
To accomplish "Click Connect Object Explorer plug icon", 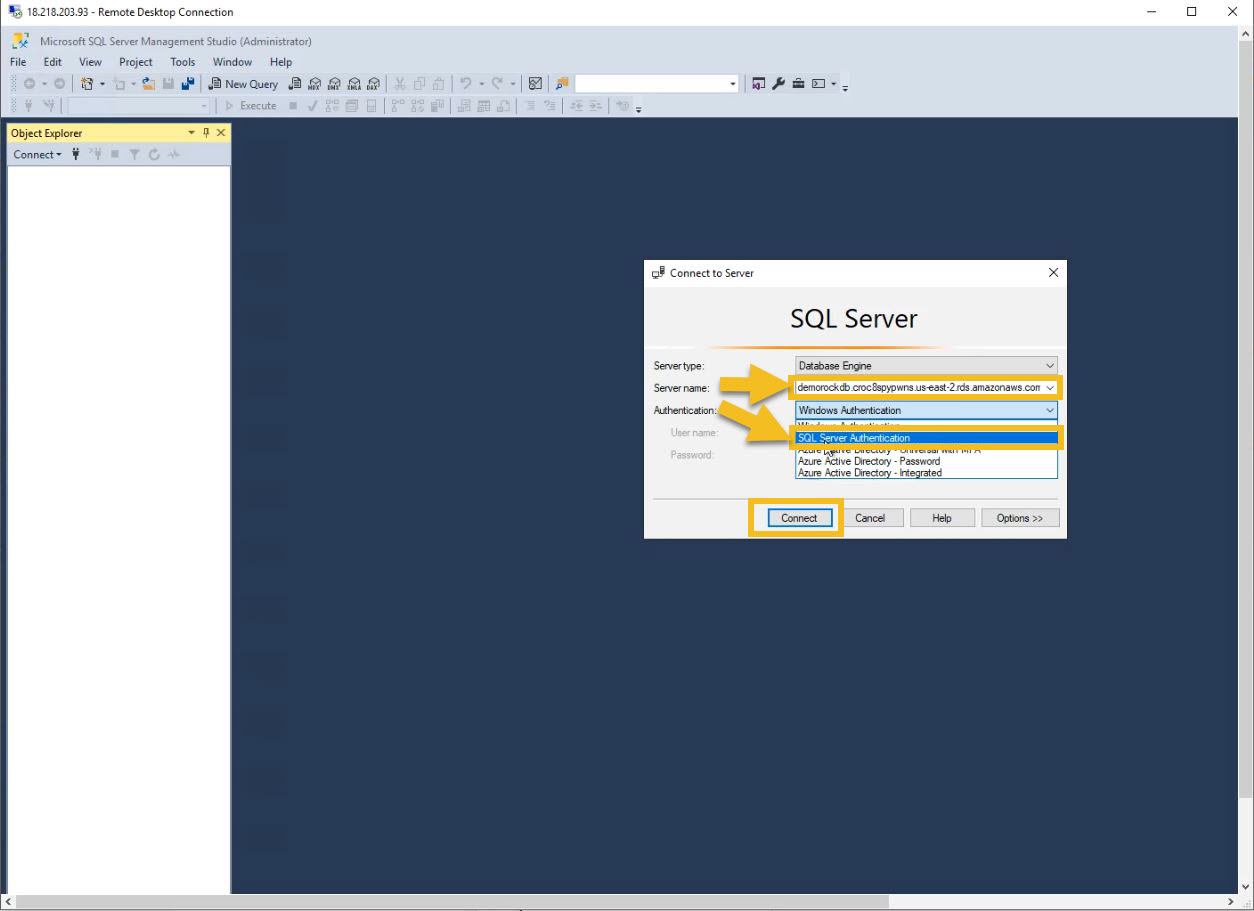I will point(76,154).
